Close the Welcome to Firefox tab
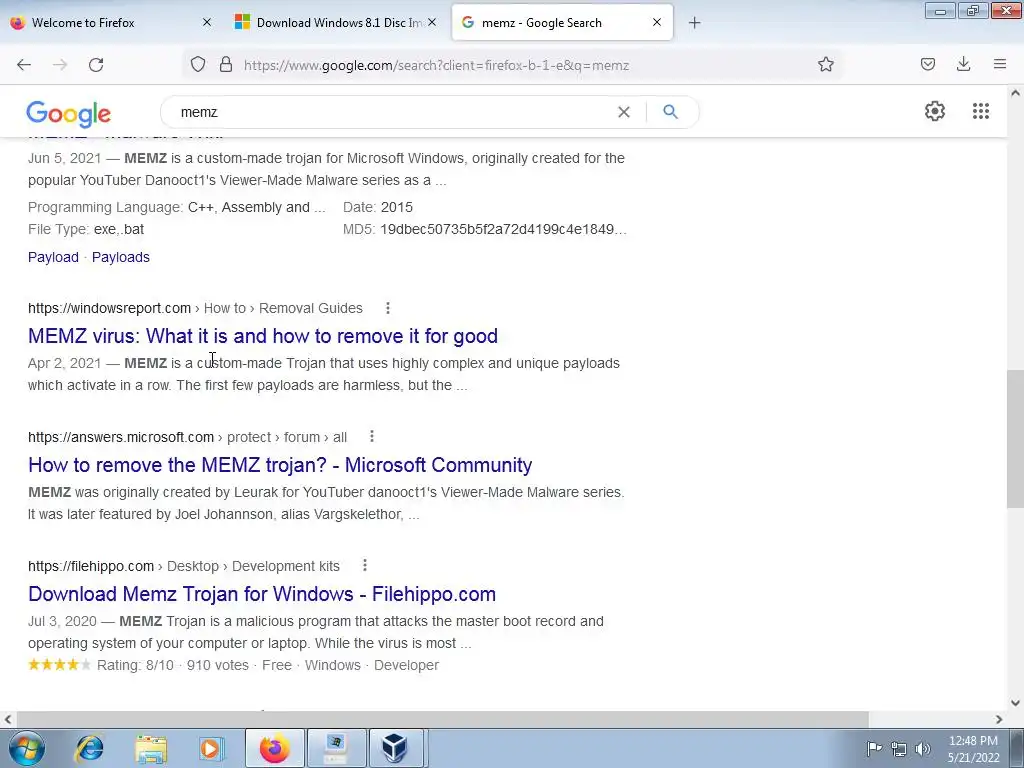This screenshot has height=768, width=1024. pyautogui.click(x=207, y=23)
